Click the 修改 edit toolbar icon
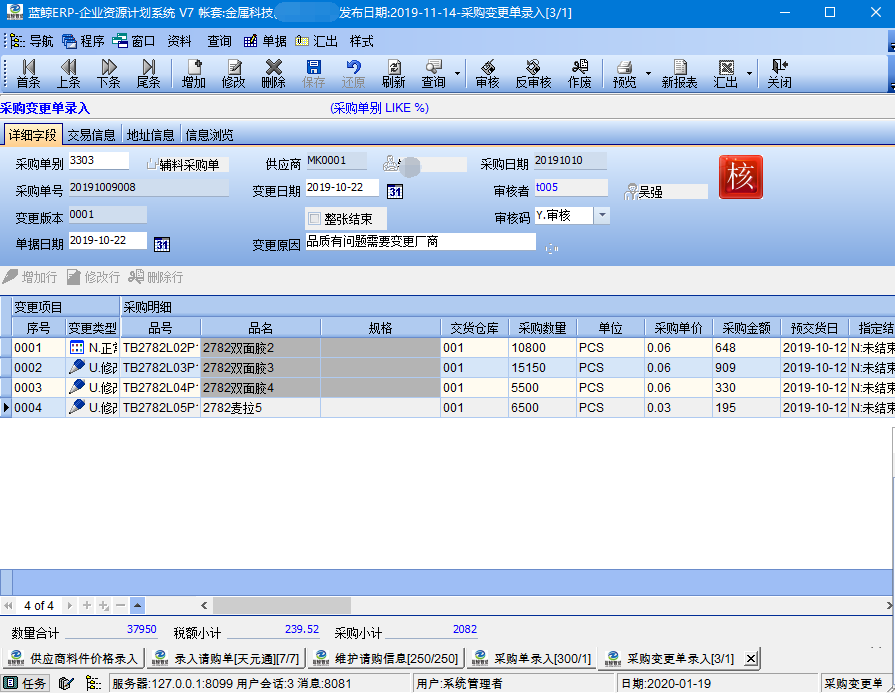 point(233,74)
